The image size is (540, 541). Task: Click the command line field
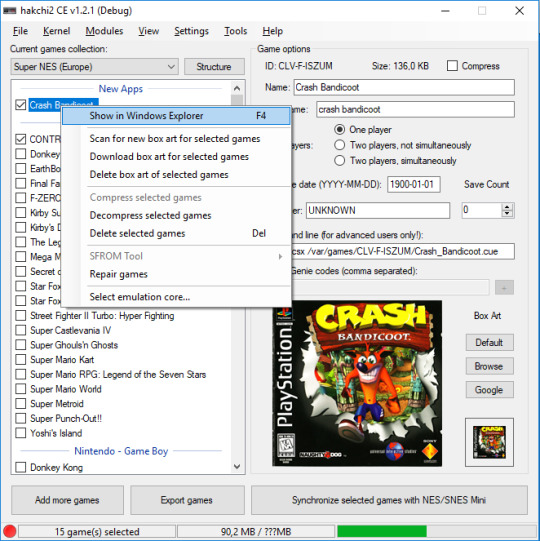click(x=402, y=251)
